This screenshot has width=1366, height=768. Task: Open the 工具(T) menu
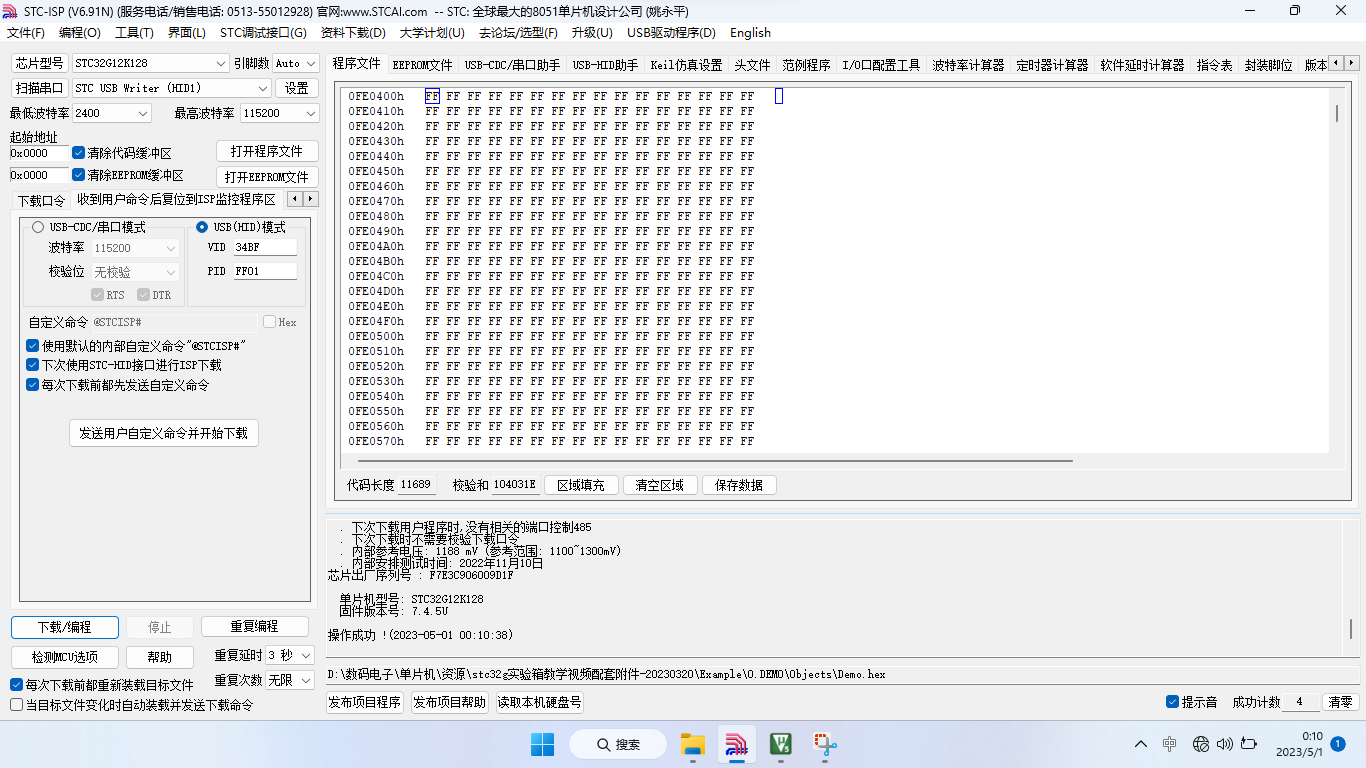point(134,33)
